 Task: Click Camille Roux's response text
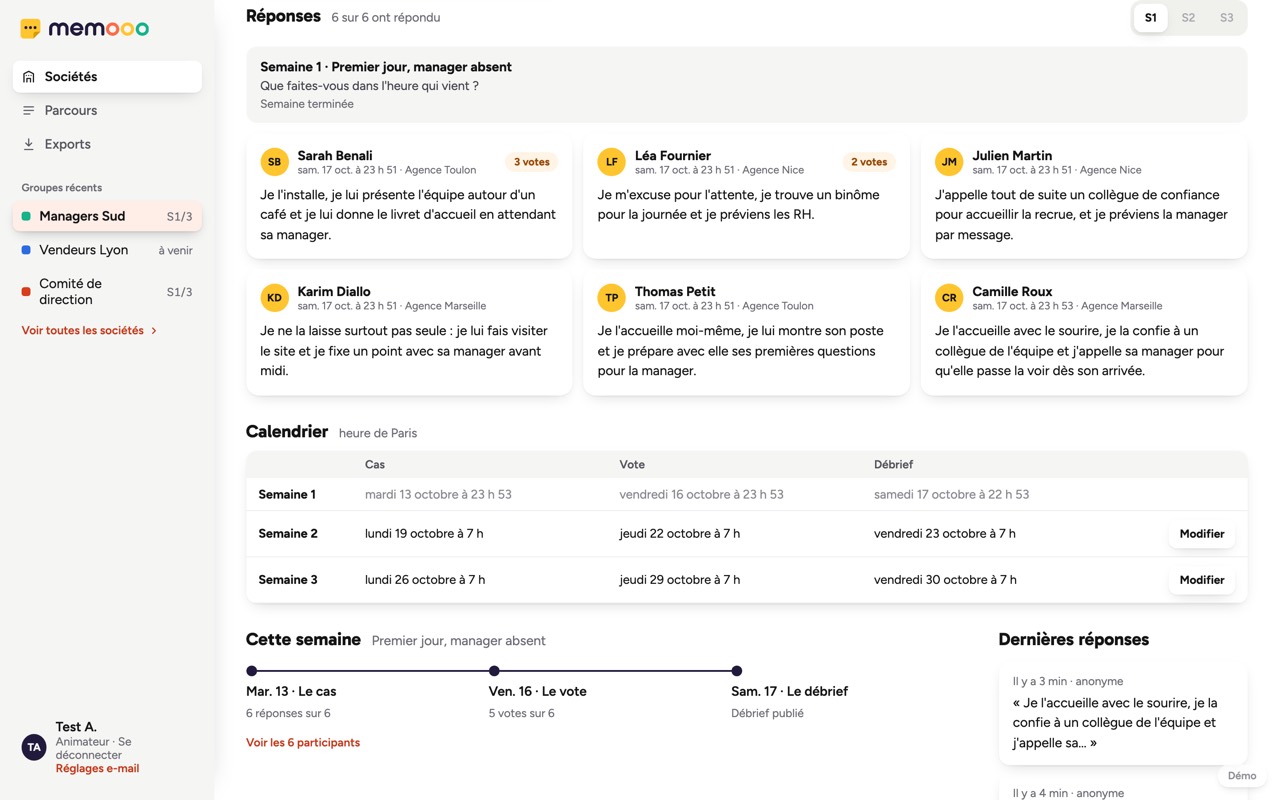(x=1080, y=351)
